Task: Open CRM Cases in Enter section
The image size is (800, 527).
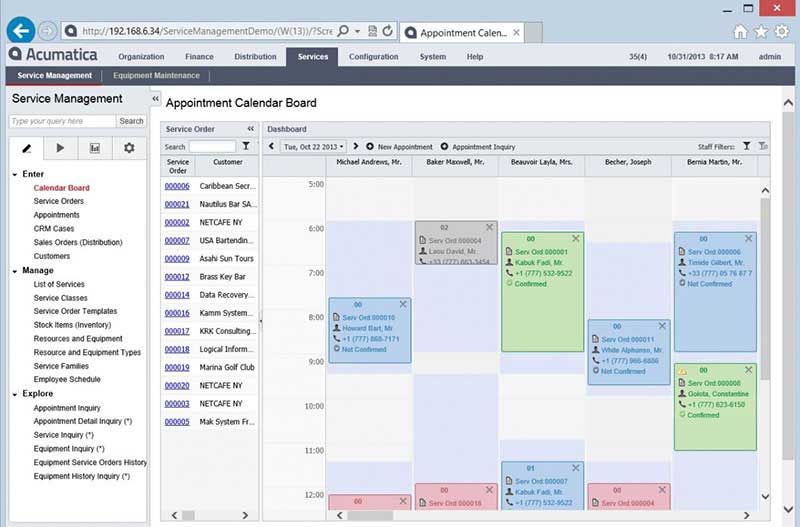Action: pos(54,229)
